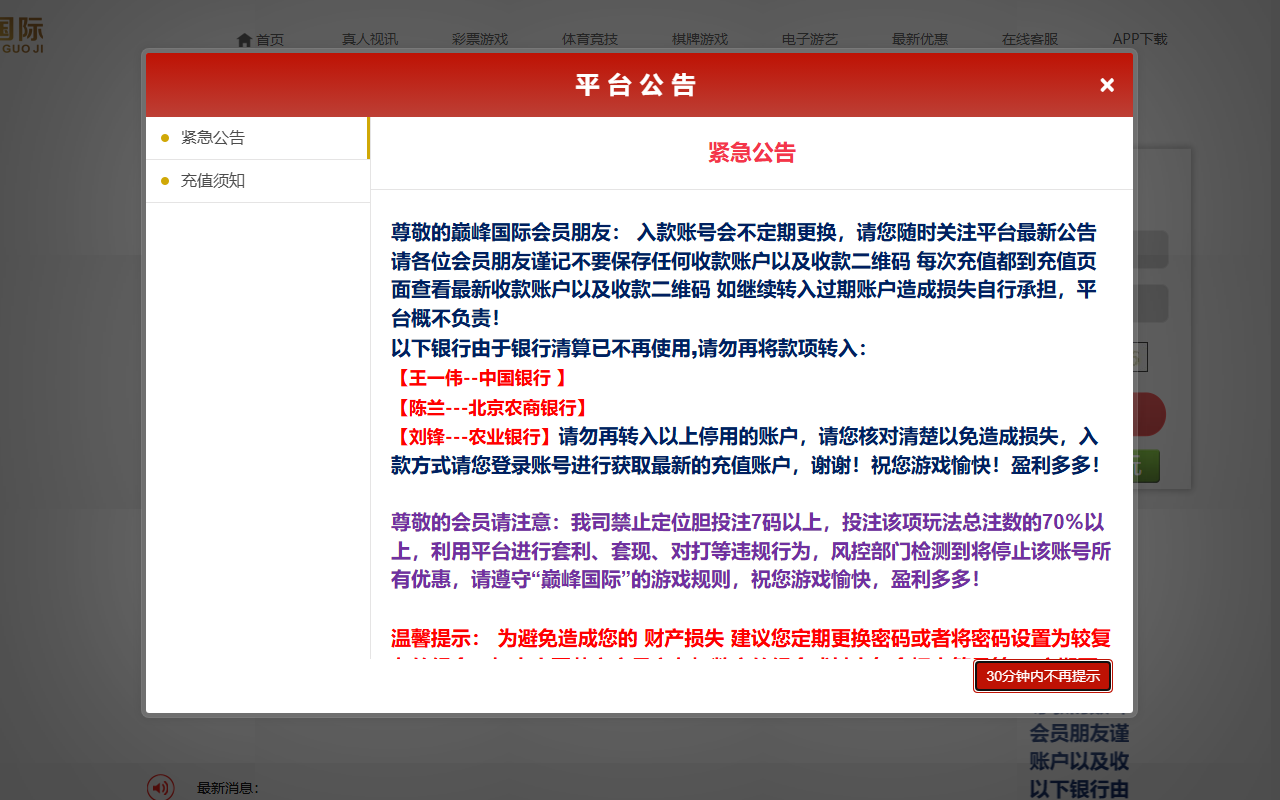Go to 体育竞技 in the navigation bar
The image size is (1280, 800).
pos(590,40)
